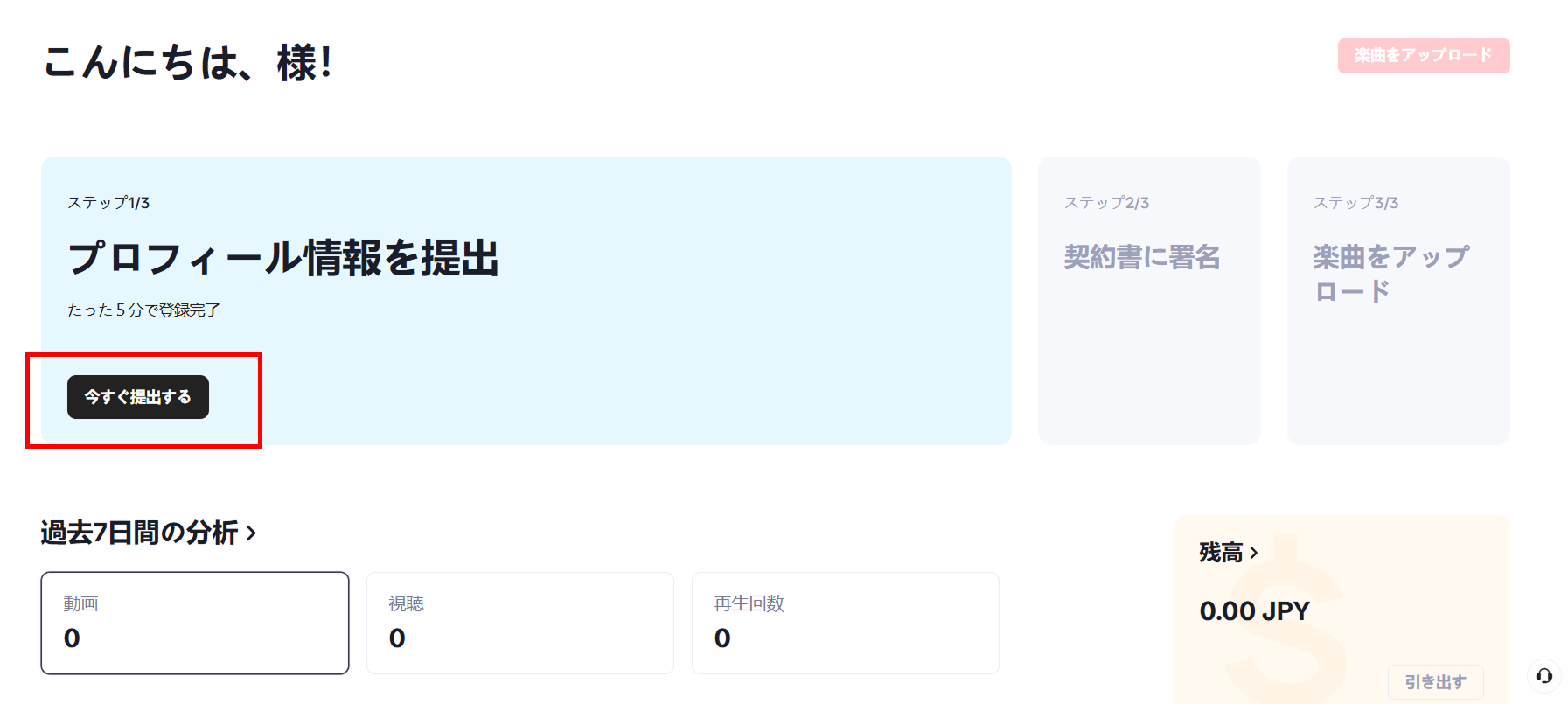Click the プロフィール情報を提出 step heading
The width and height of the screenshot is (1568, 704).
click(283, 258)
